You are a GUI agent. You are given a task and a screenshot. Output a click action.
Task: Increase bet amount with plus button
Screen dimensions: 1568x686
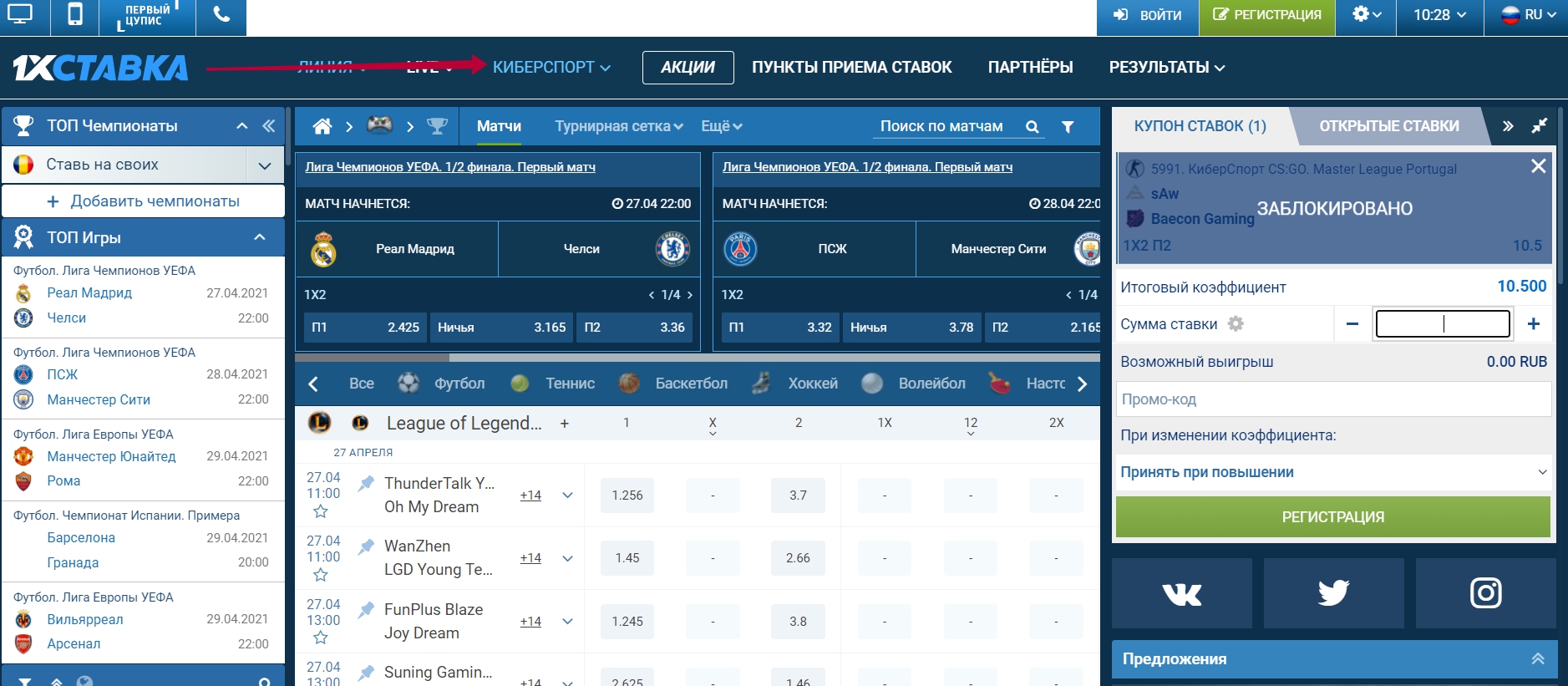coord(1533,324)
